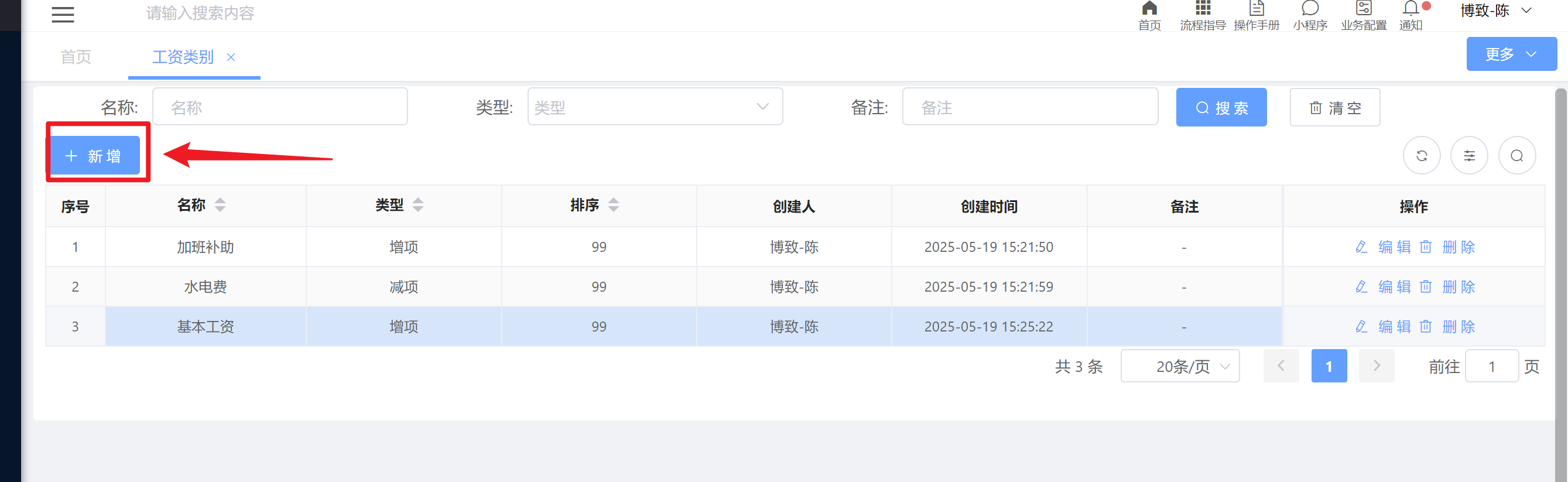The width and height of the screenshot is (1568, 482).
Task: Open the 博致-陈 user menu
Action: [1495, 11]
